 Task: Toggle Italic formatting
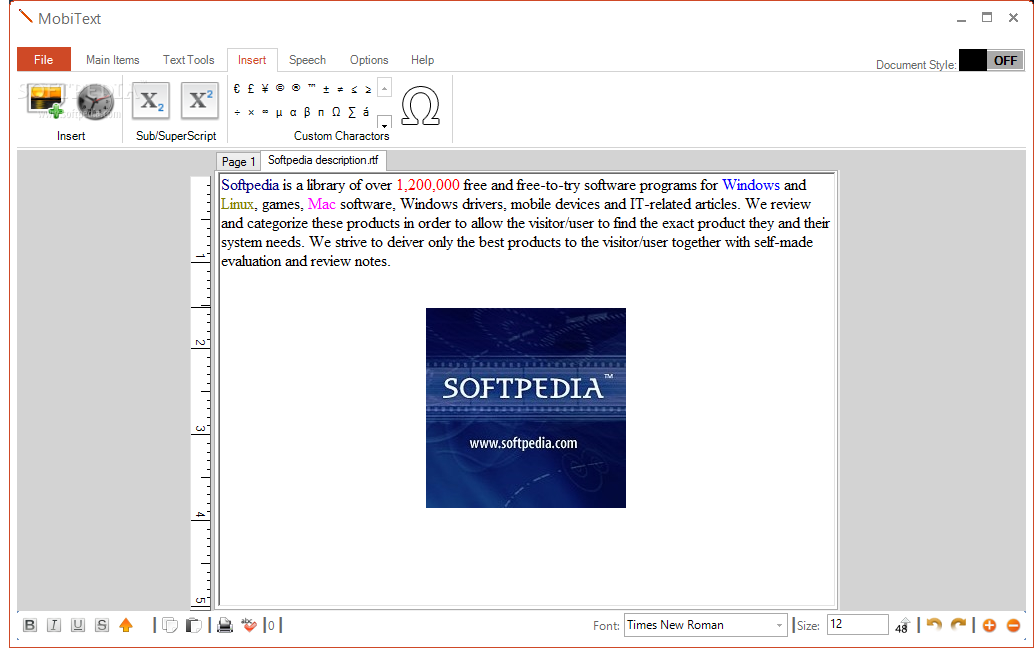point(54,625)
